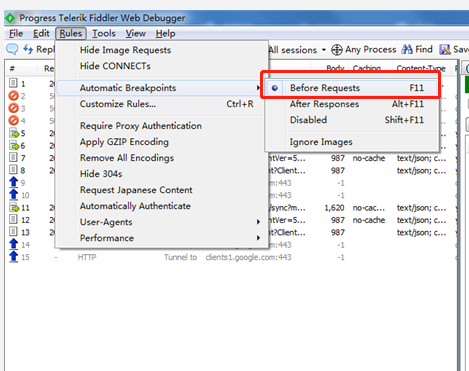Screen dimensions: 469x371
Task: Close the Rules menu
Action: point(71,34)
